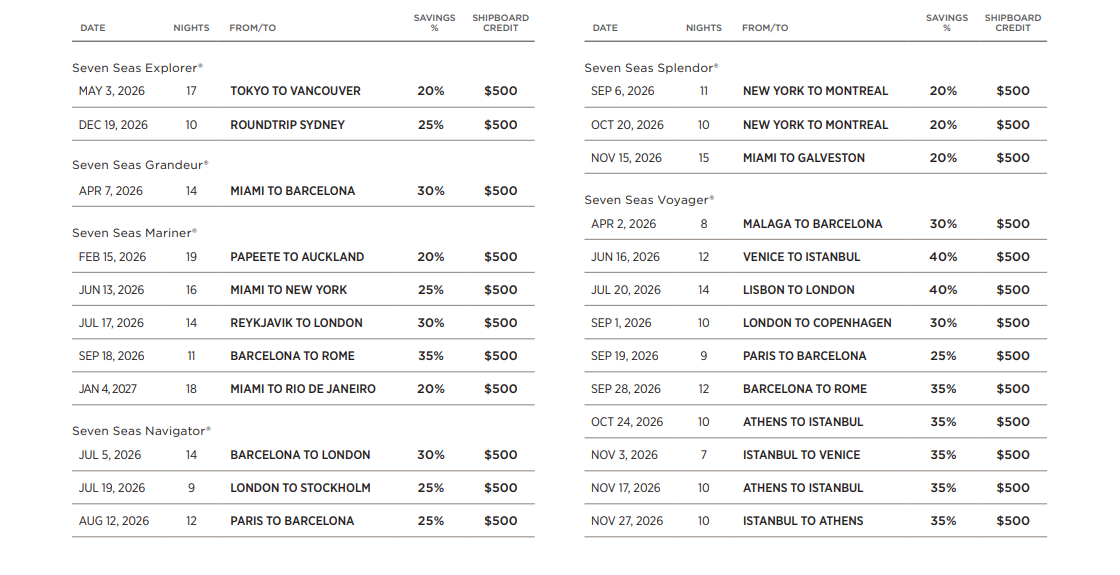This screenshot has width=1120, height=575.
Task: Click the SEP 6, 2026 departure date
Action: [622, 91]
